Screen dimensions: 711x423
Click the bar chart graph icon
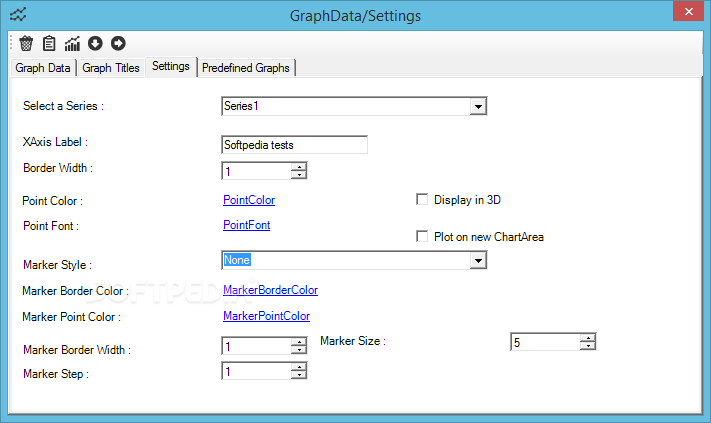73,43
